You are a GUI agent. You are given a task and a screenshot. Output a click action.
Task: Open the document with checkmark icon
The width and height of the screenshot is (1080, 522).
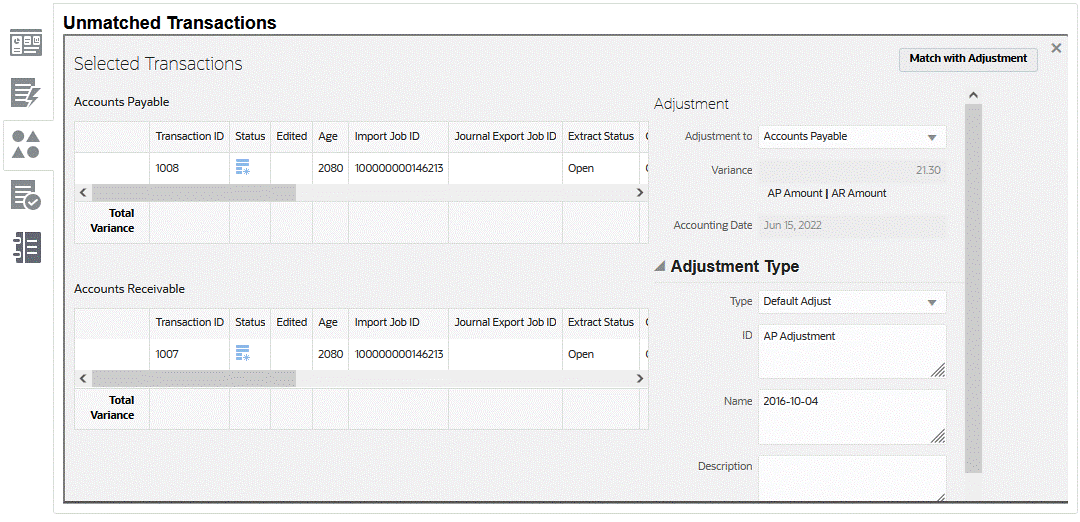26,196
